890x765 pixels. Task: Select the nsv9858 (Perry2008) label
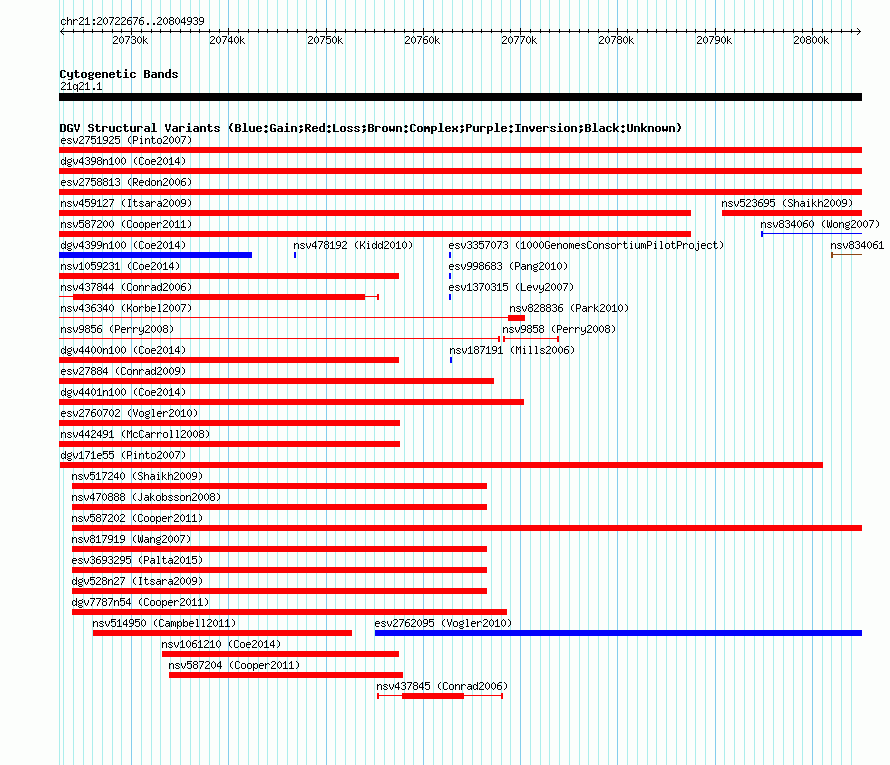(559, 329)
